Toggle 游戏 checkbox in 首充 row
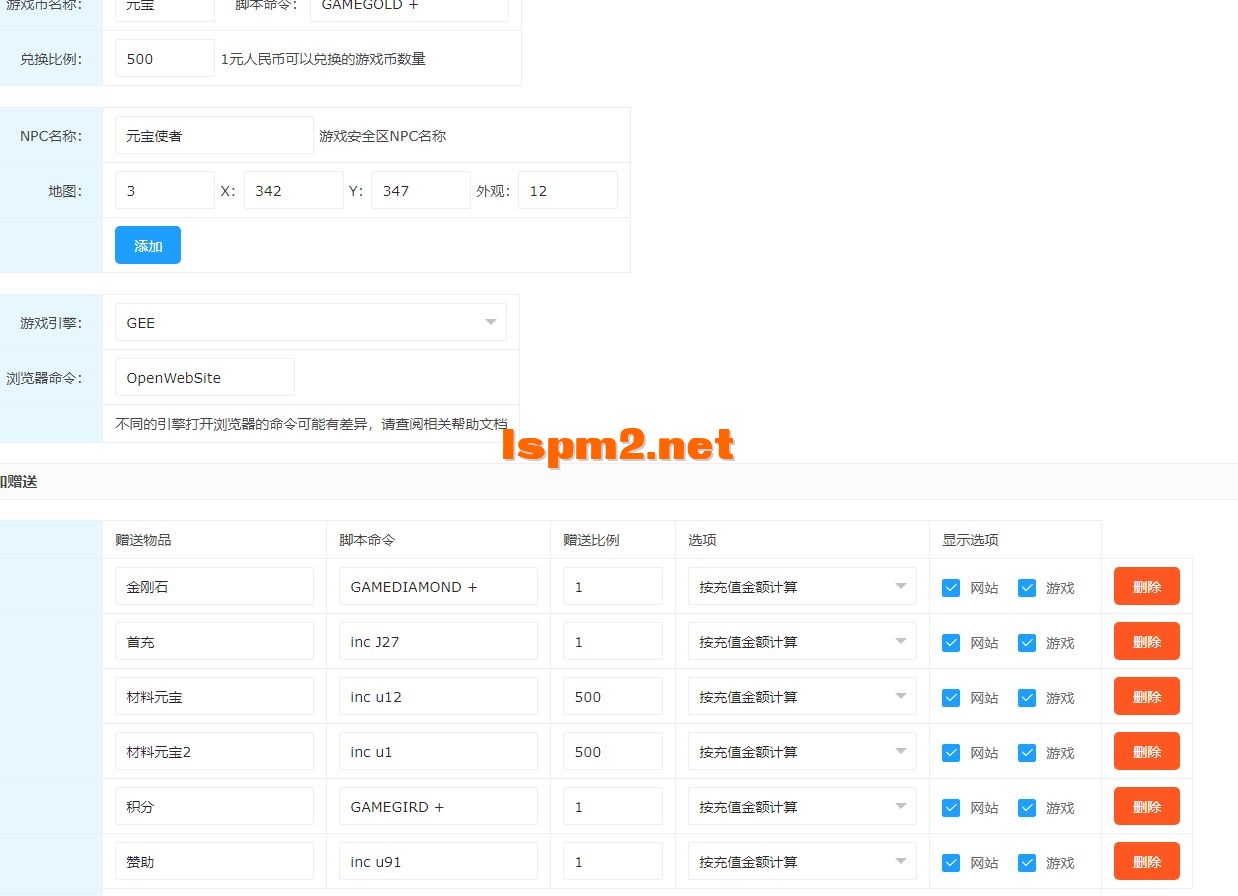 click(1027, 642)
